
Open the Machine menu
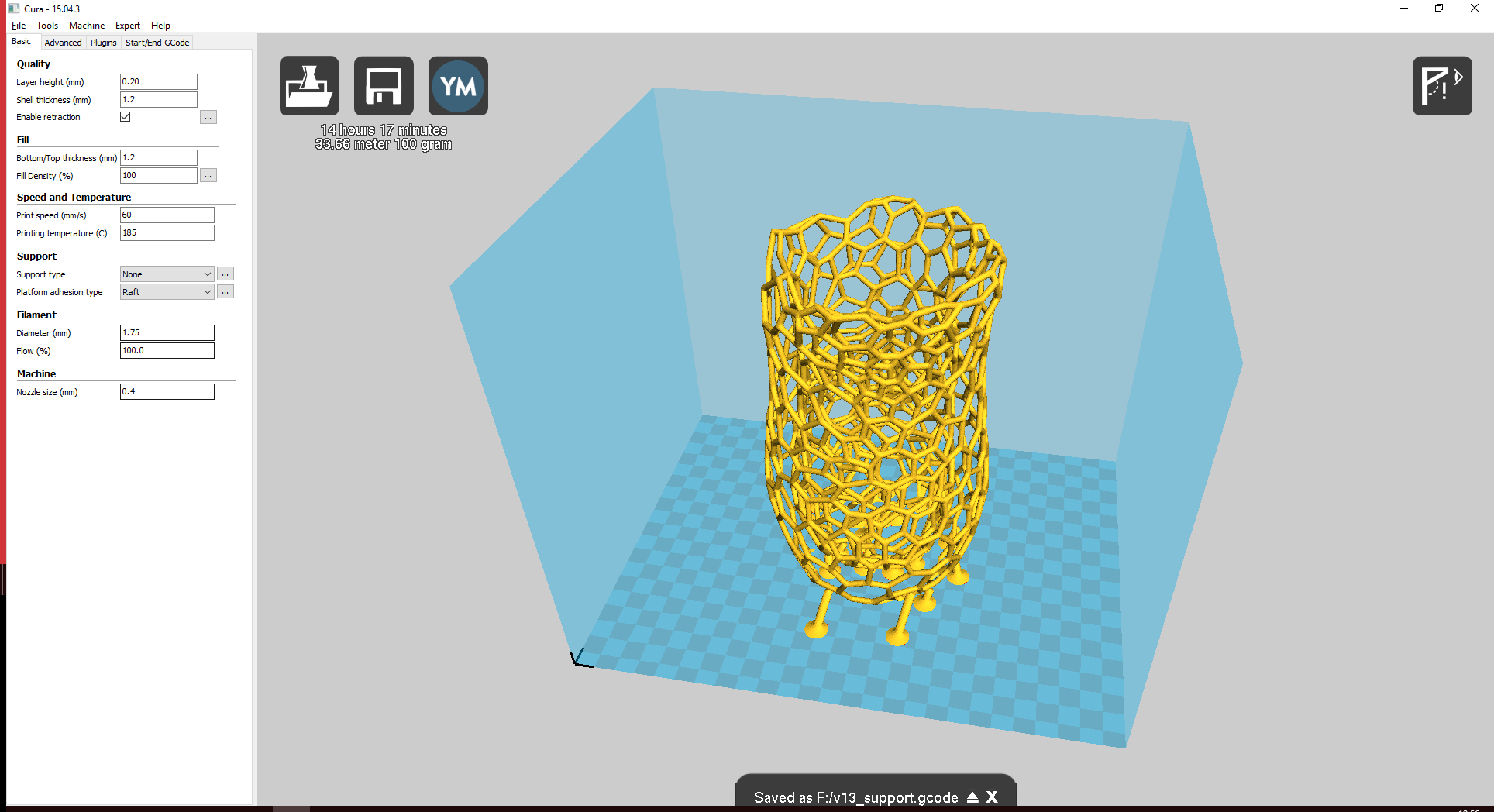point(87,26)
